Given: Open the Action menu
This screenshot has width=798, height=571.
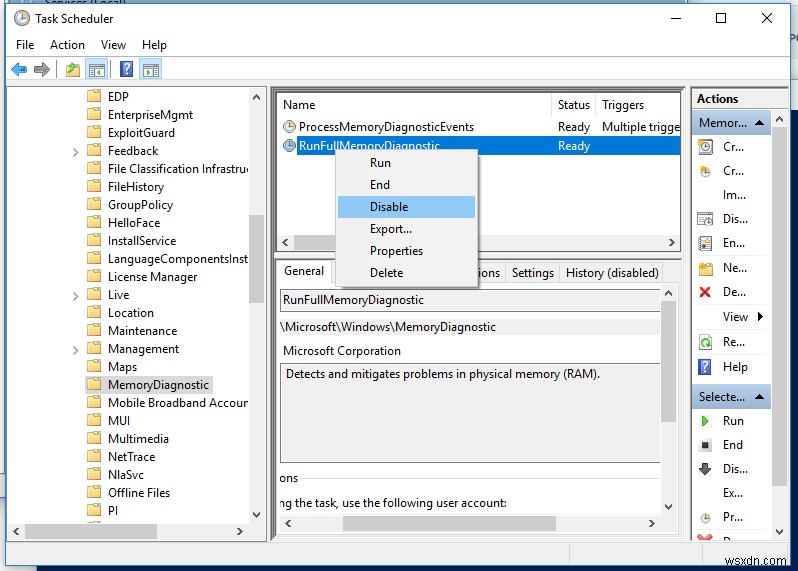Looking at the screenshot, I should click(67, 45).
